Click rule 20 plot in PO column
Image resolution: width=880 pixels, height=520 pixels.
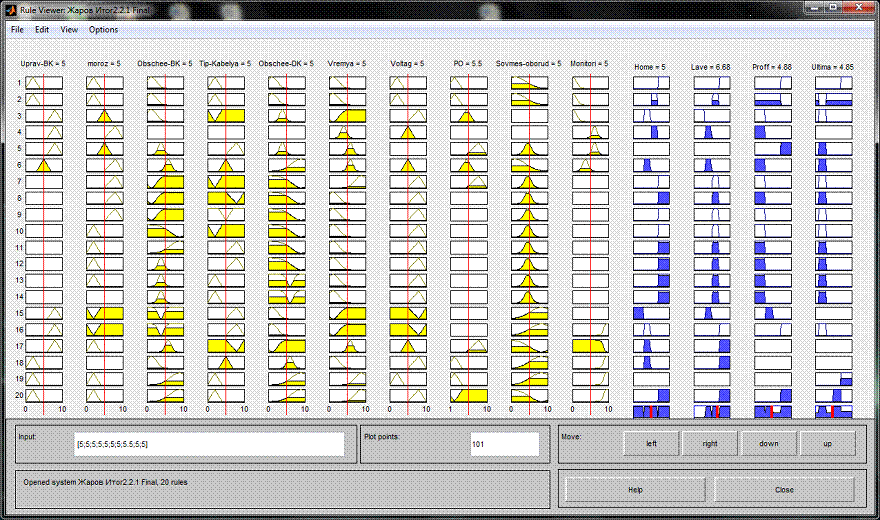[469, 395]
